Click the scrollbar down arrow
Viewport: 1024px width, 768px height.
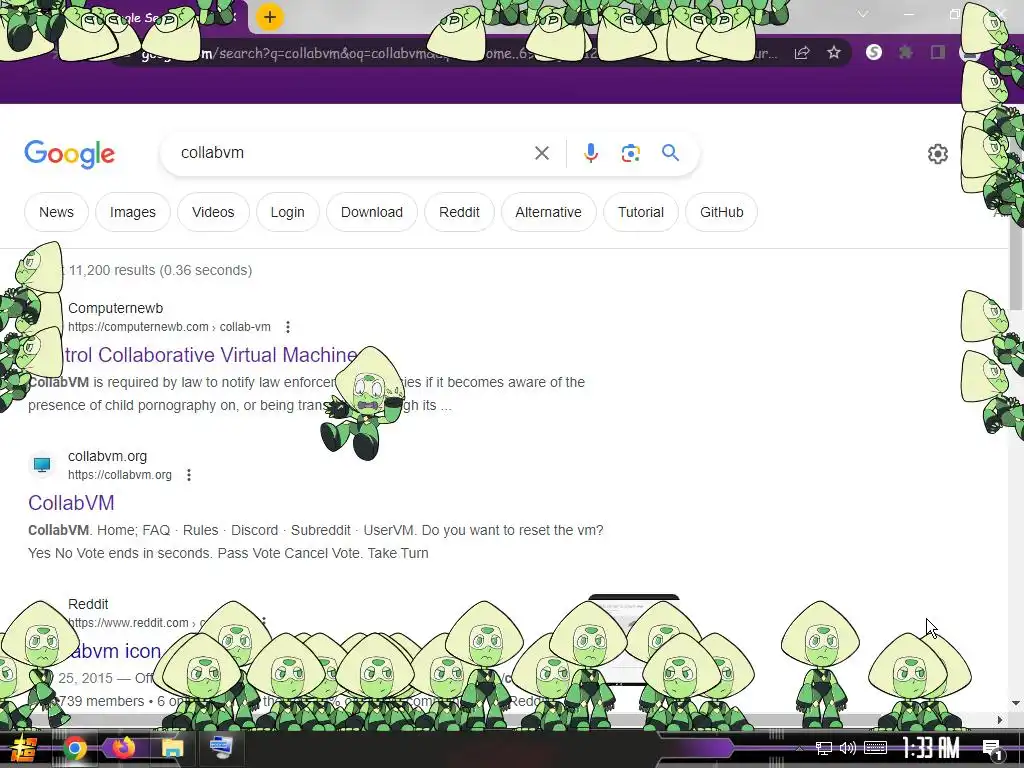point(1016,703)
